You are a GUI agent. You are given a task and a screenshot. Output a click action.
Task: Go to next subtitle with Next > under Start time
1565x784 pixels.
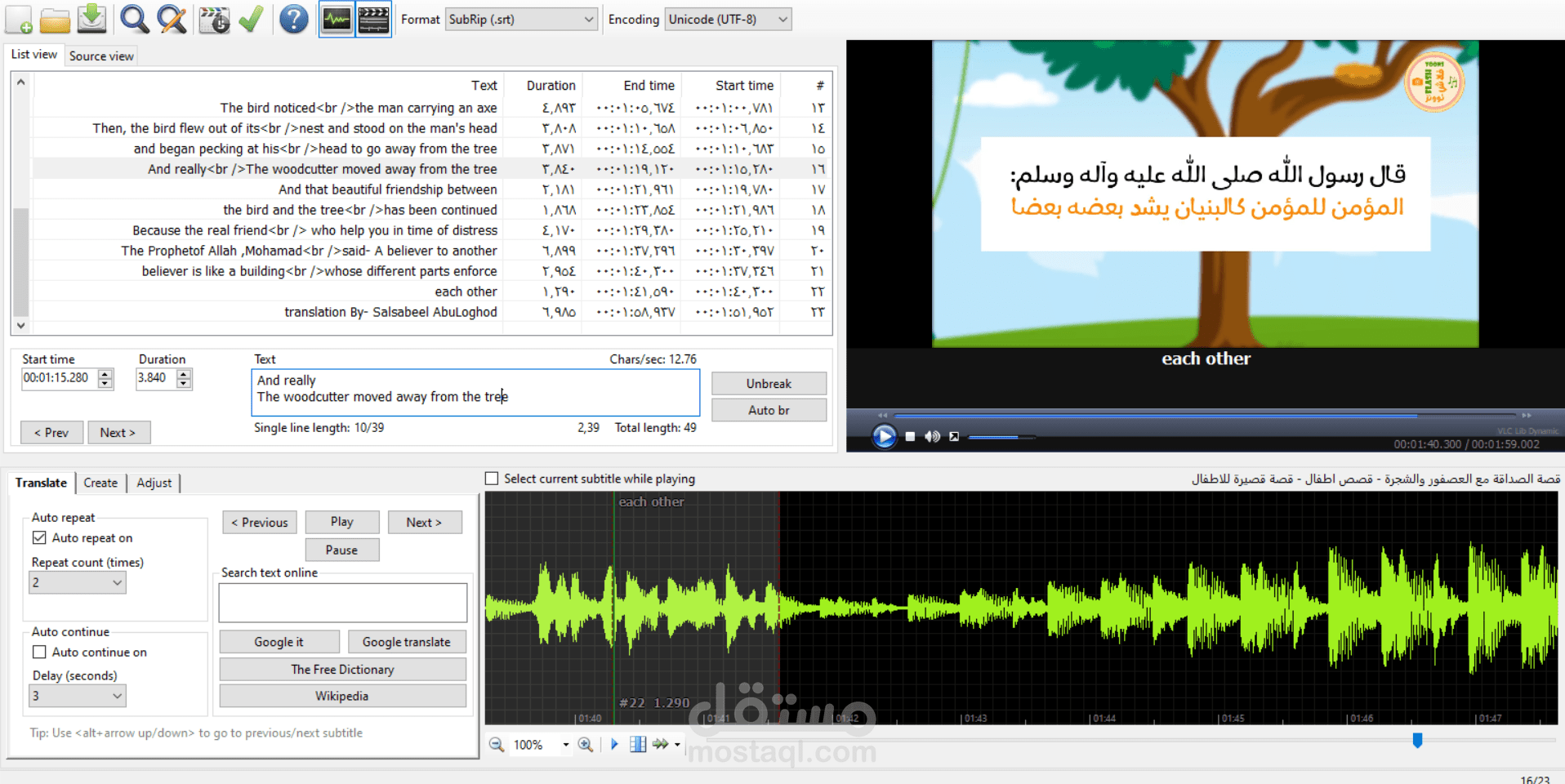click(x=118, y=432)
